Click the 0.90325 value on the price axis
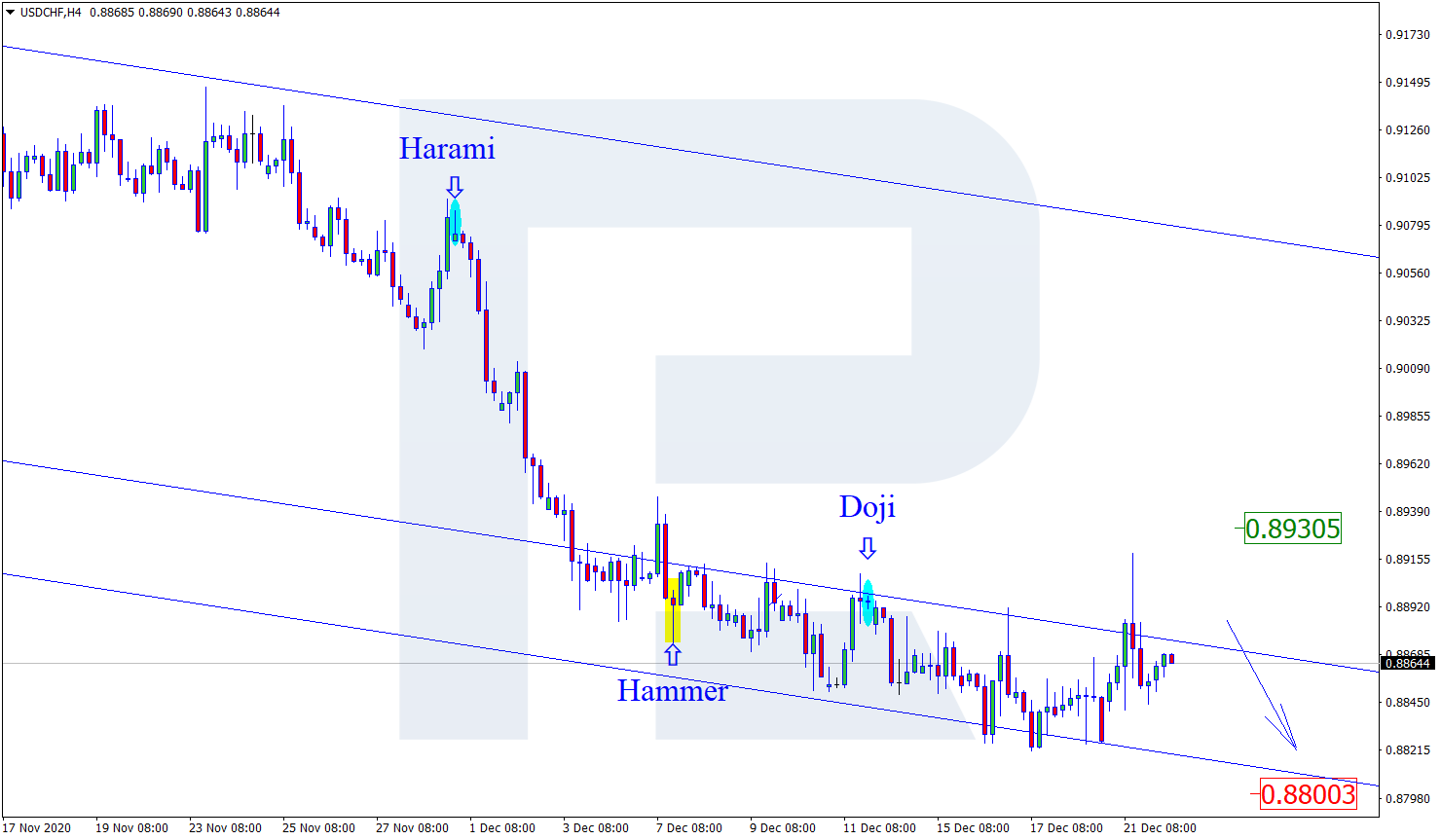Screen dimensions: 1441x840 point(1408,321)
